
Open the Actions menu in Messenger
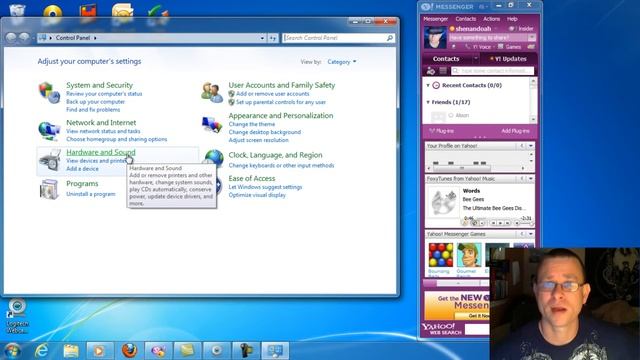[491, 19]
